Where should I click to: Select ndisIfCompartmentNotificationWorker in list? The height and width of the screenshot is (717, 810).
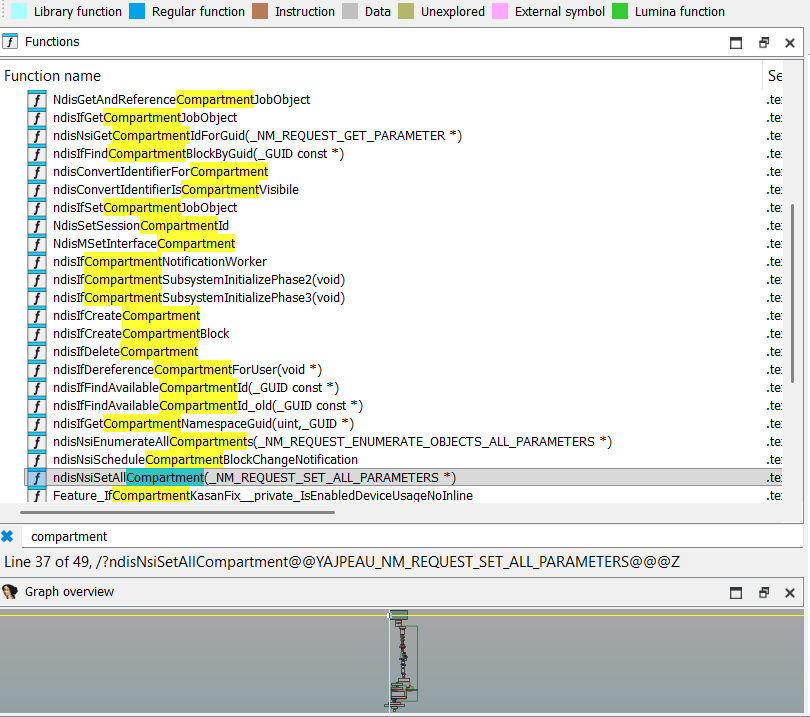pos(160,262)
